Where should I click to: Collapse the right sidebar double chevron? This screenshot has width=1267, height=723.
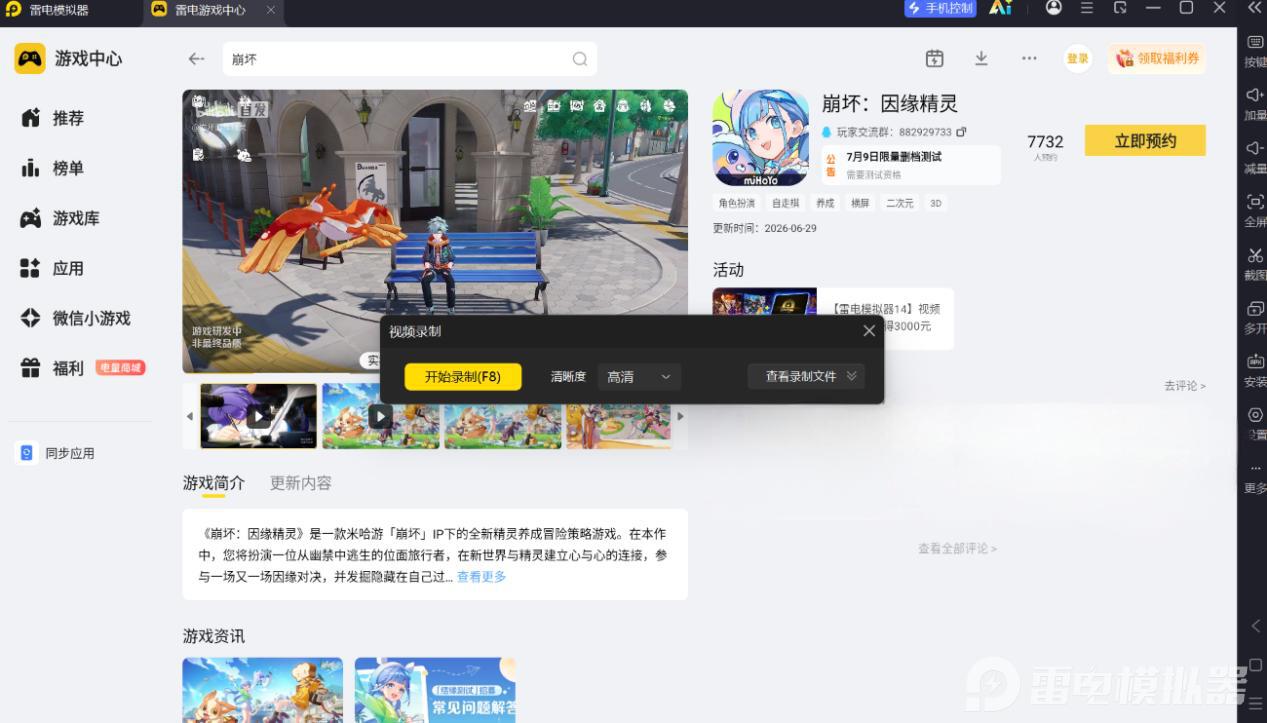click(x=1254, y=8)
